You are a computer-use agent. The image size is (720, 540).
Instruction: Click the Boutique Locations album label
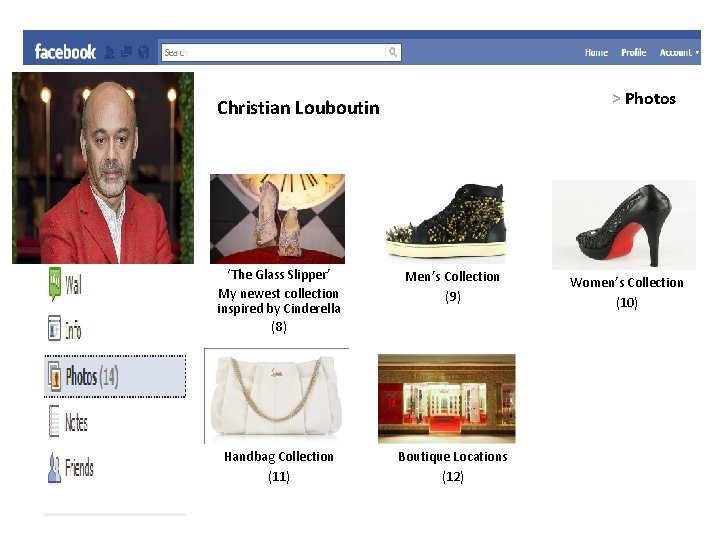pyautogui.click(x=453, y=457)
